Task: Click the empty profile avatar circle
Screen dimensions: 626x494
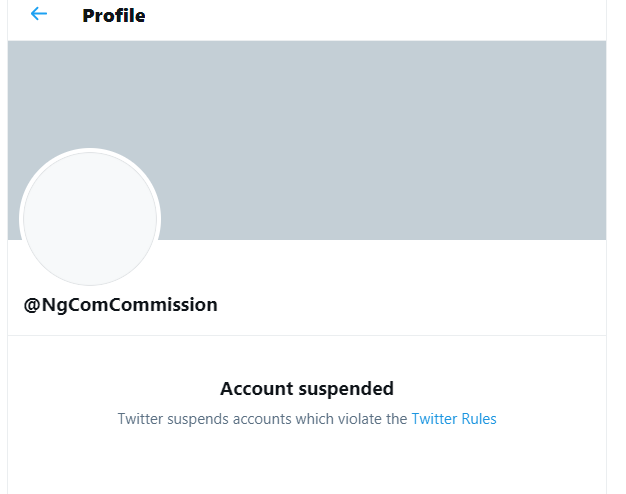Action: tap(90, 218)
